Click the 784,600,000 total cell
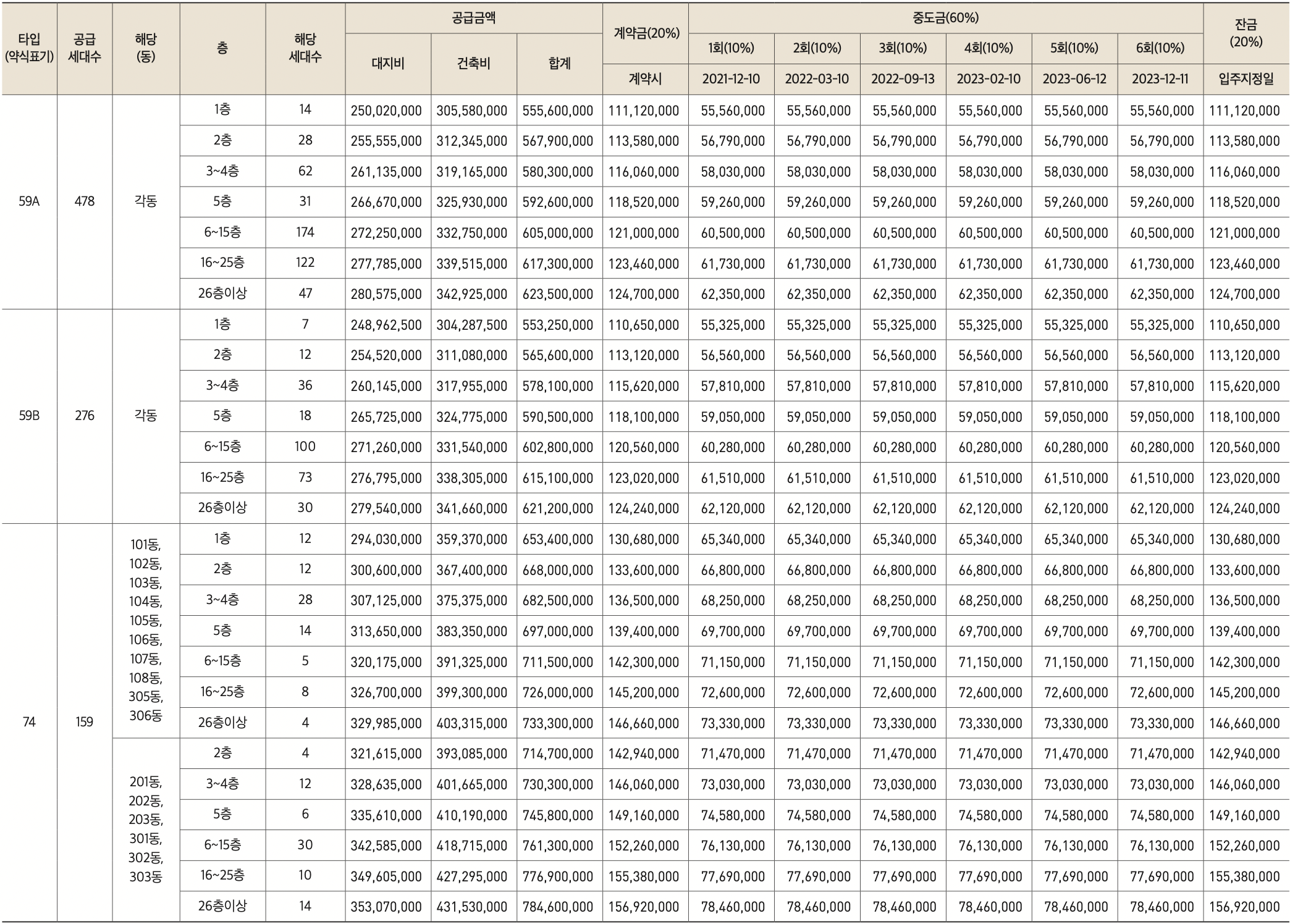1290x924 pixels. point(558,907)
